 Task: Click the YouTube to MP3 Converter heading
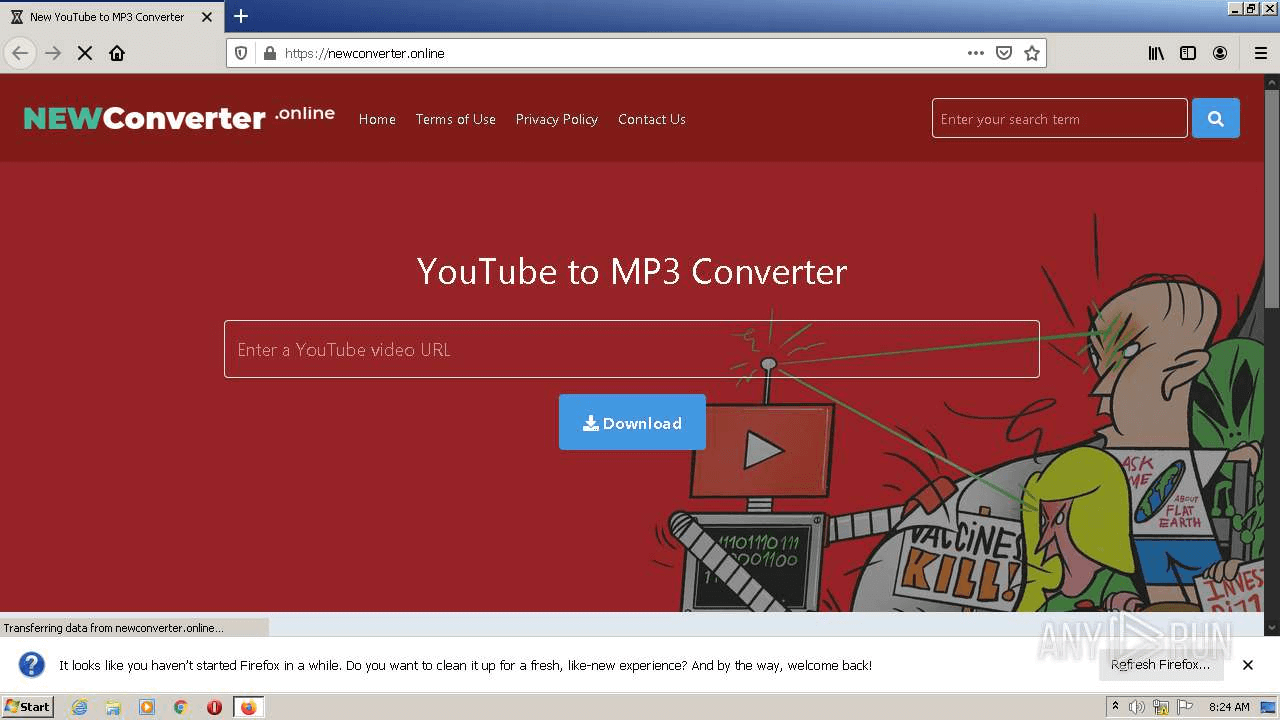(632, 271)
